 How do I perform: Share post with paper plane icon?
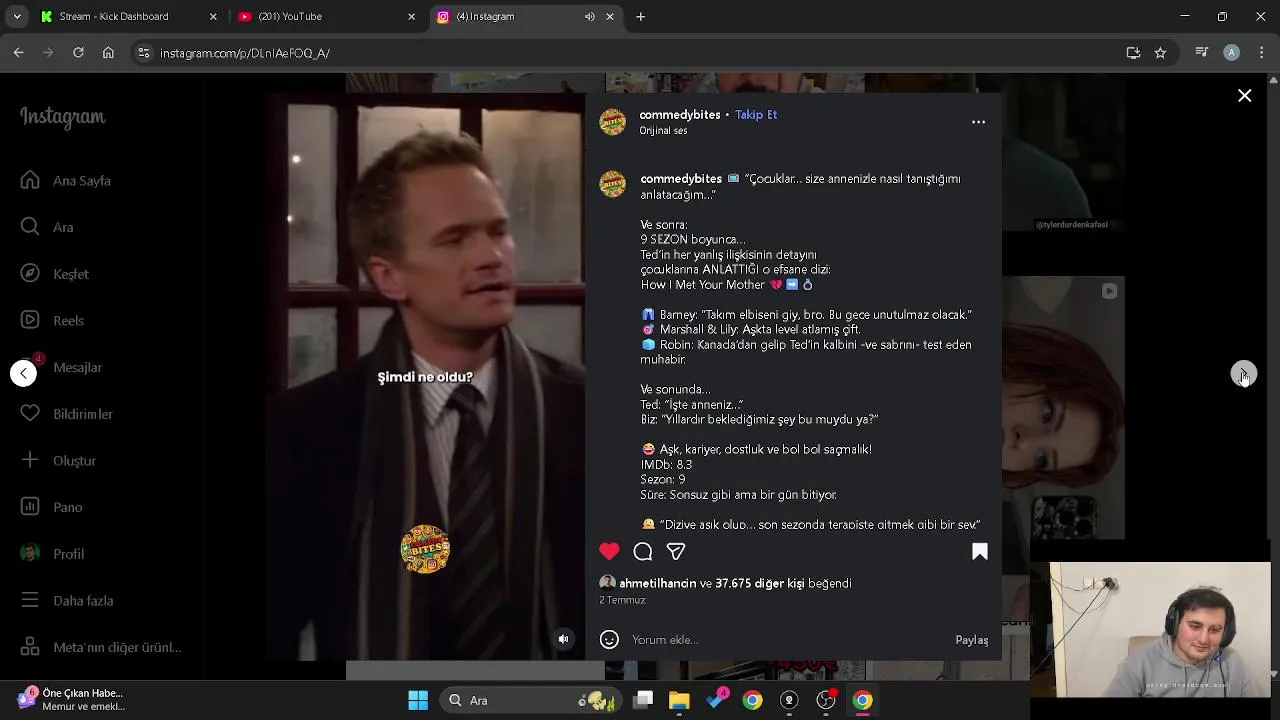tap(676, 551)
